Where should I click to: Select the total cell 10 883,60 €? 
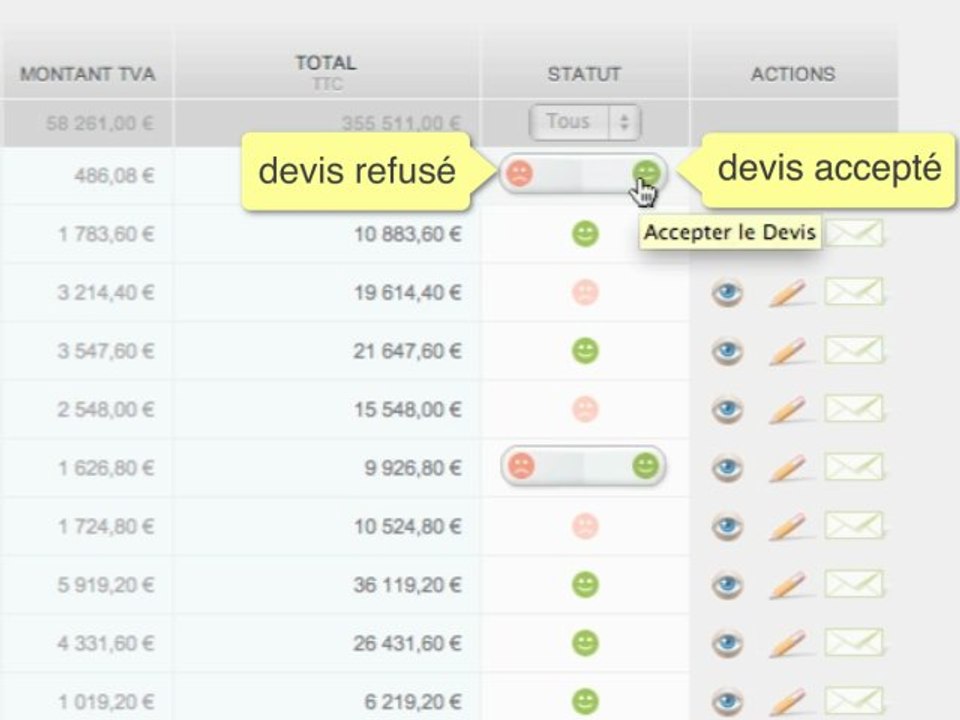pyautogui.click(x=408, y=234)
